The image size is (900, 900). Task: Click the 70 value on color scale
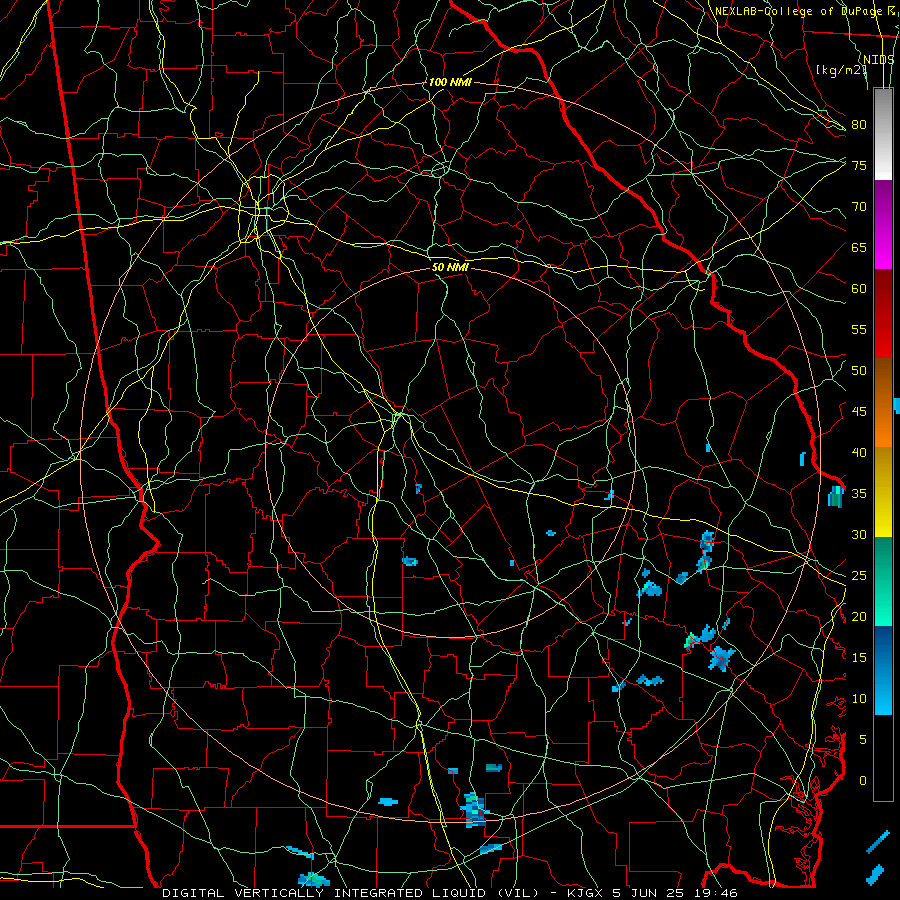click(x=859, y=207)
